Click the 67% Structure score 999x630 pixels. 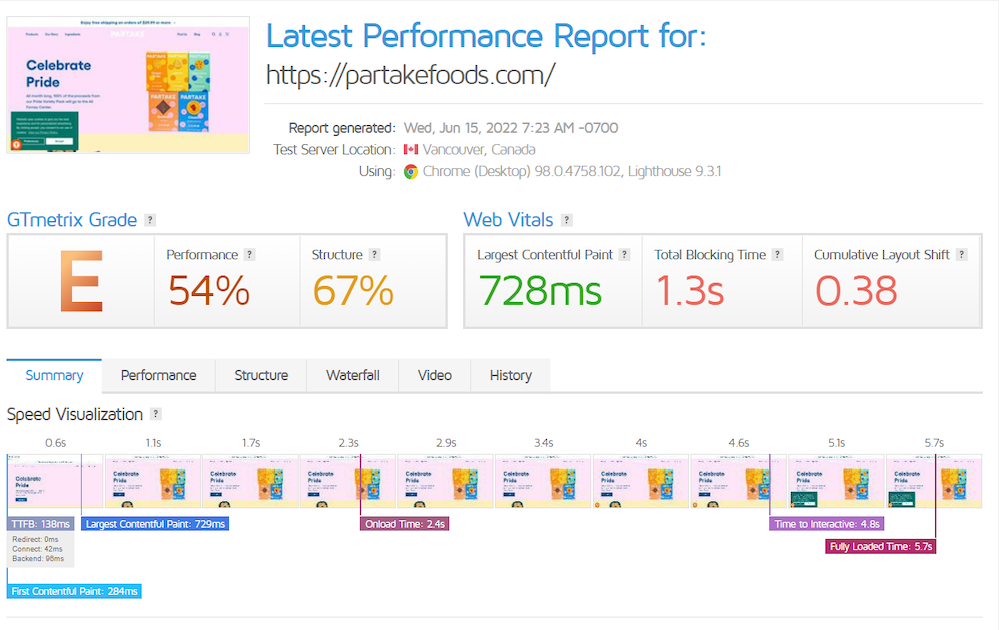(353, 290)
